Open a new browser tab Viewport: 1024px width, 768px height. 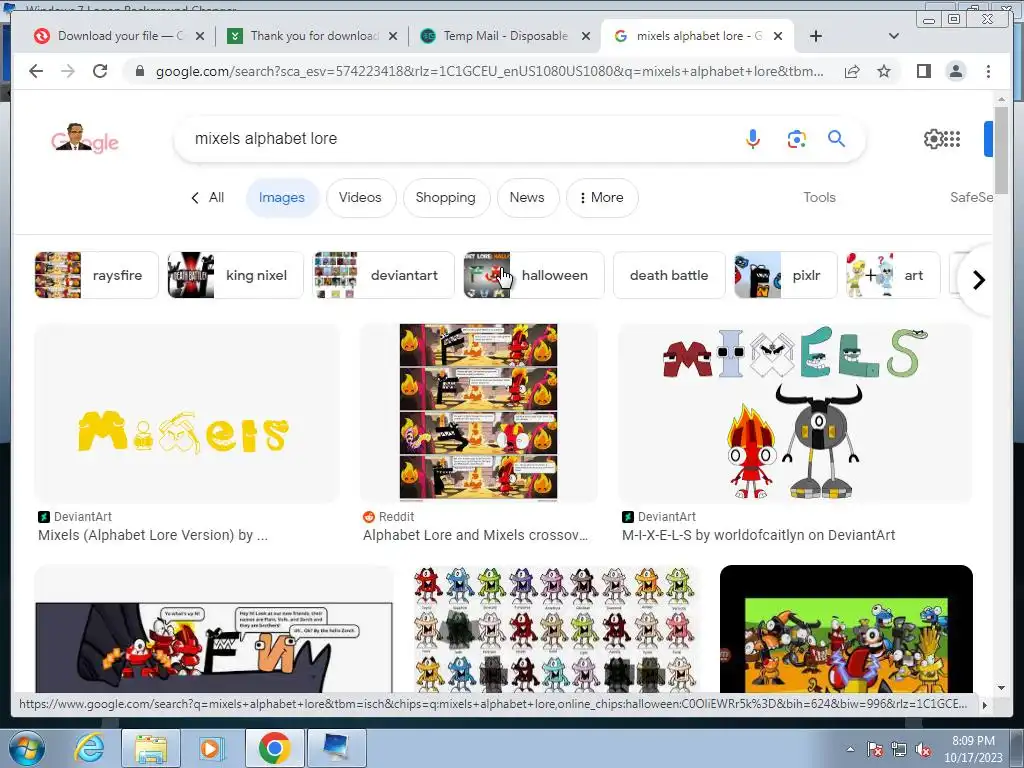[816, 36]
